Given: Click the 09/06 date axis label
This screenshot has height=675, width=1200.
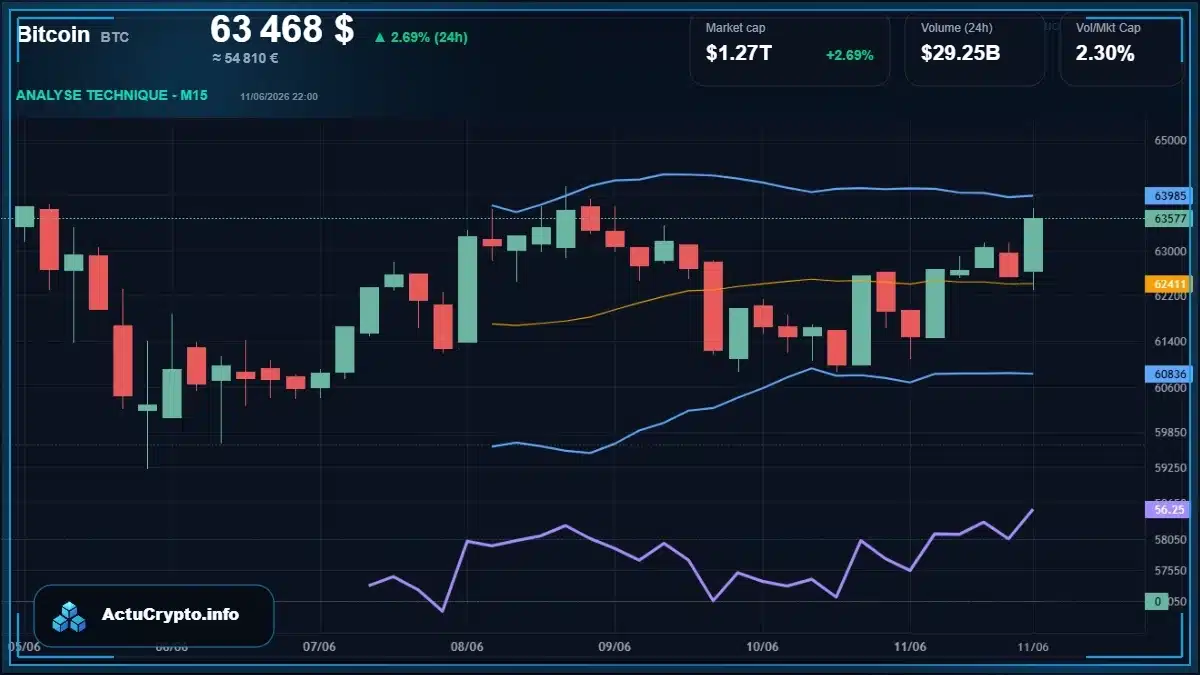Looking at the screenshot, I should pyautogui.click(x=614, y=647).
